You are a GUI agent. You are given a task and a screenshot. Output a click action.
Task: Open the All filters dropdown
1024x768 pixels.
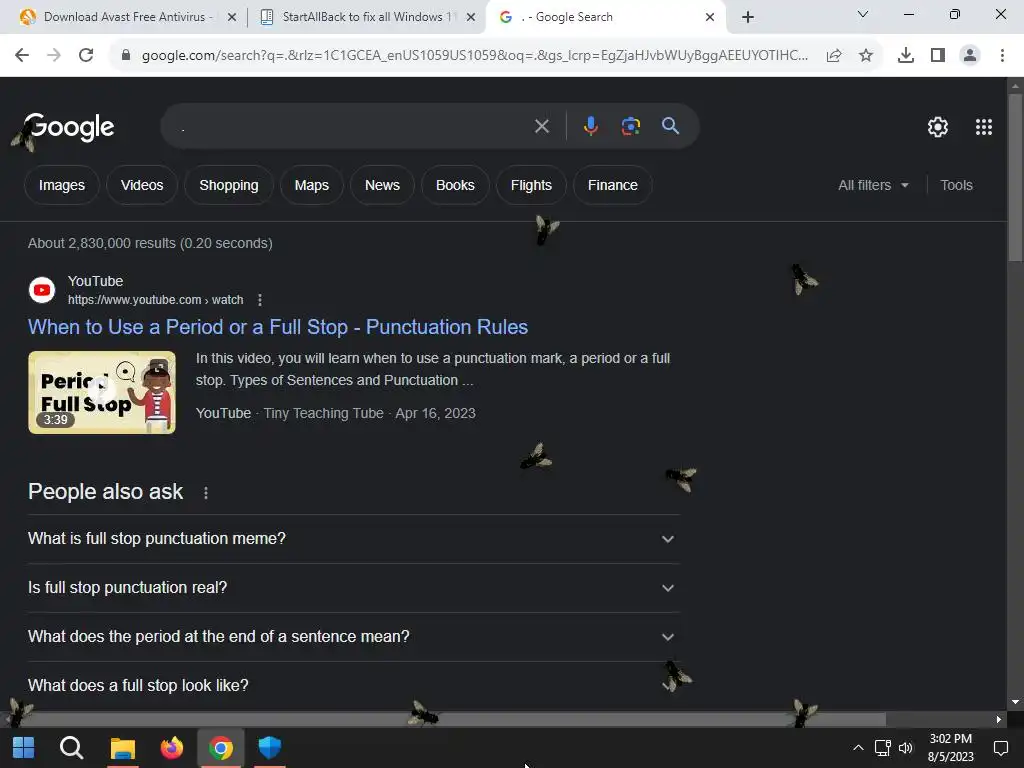click(x=873, y=185)
